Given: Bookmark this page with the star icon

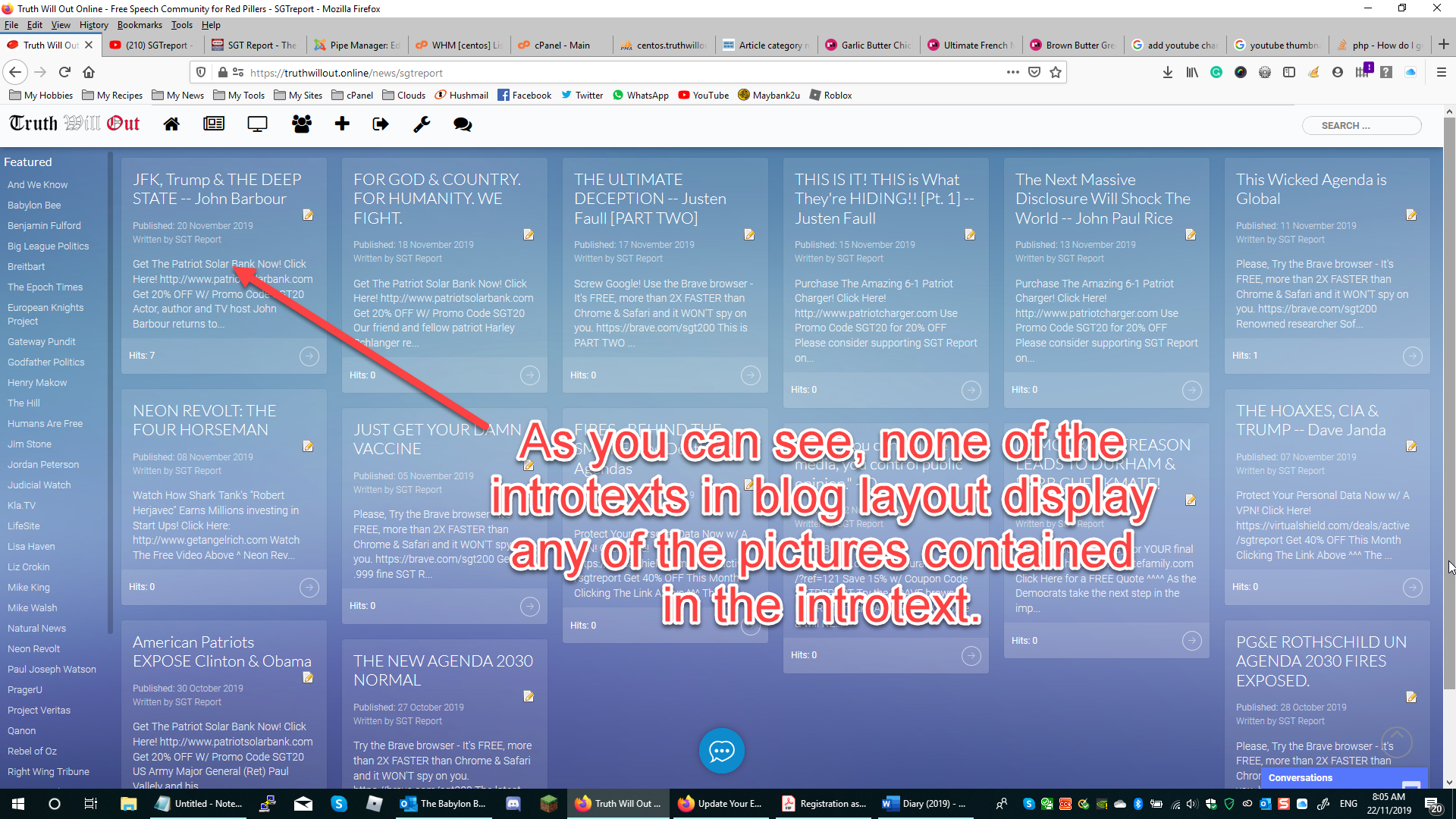Looking at the screenshot, I should (1056, 72).
